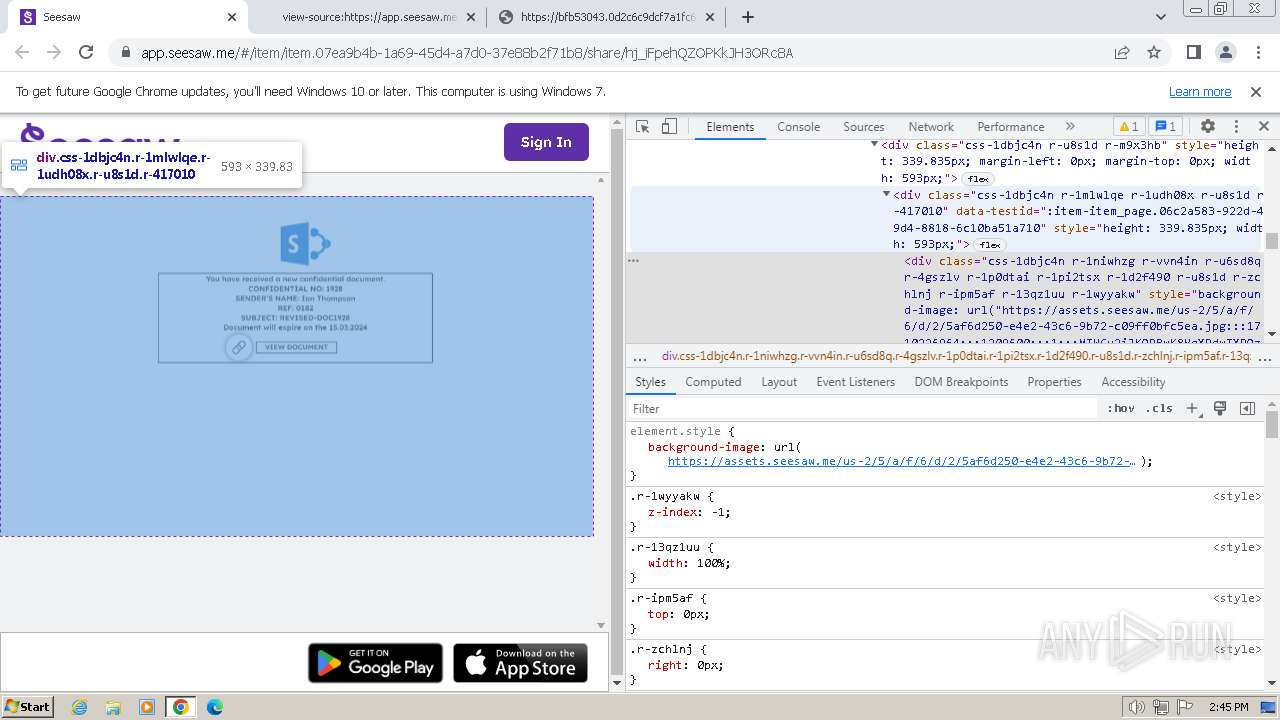Open the Layout tab
This screenshot has height=720, width=1280.
pyautogui.click(x=779, y=382)
